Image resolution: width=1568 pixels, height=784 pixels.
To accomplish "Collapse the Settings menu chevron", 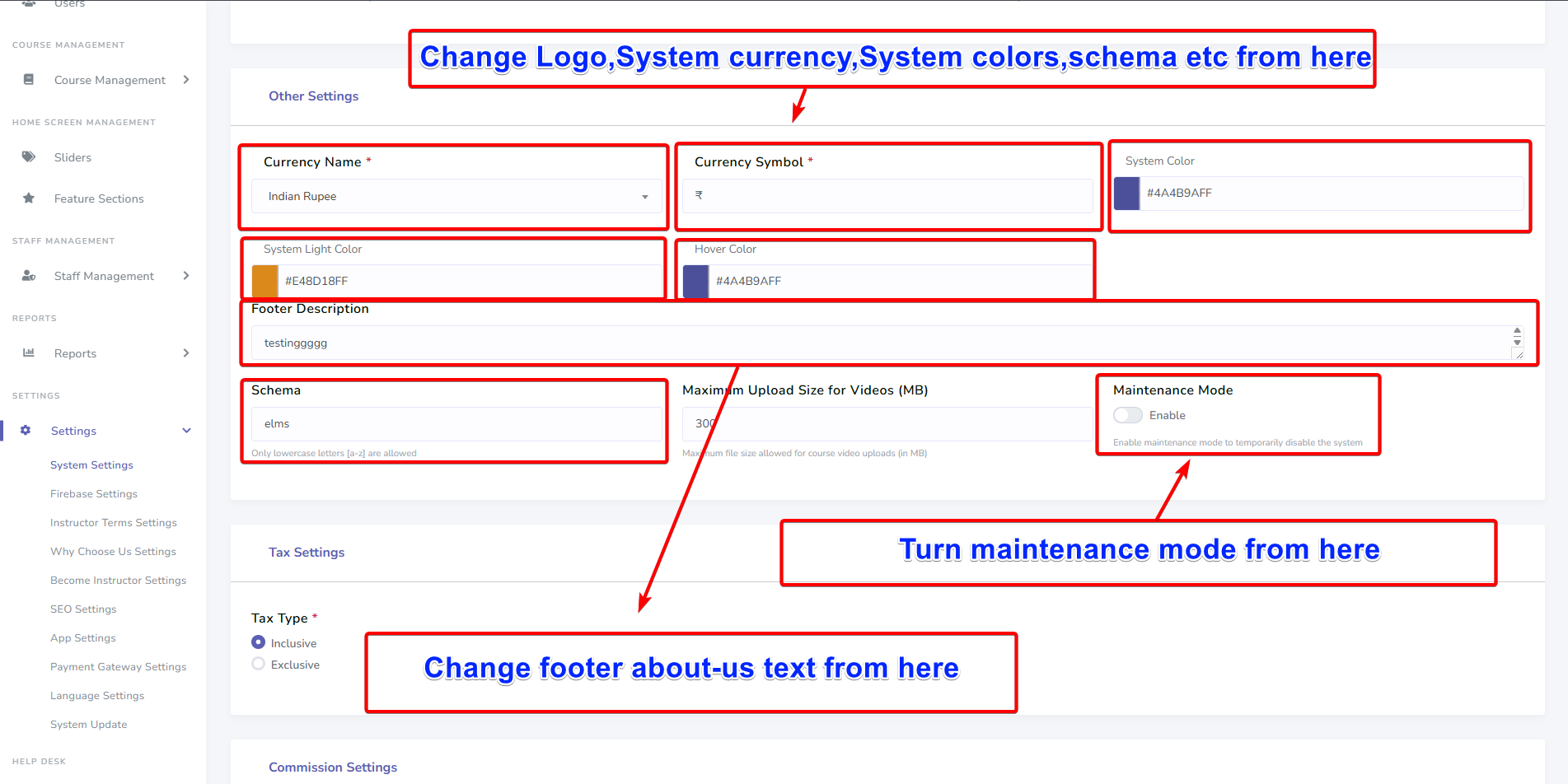I will point(186,431).
